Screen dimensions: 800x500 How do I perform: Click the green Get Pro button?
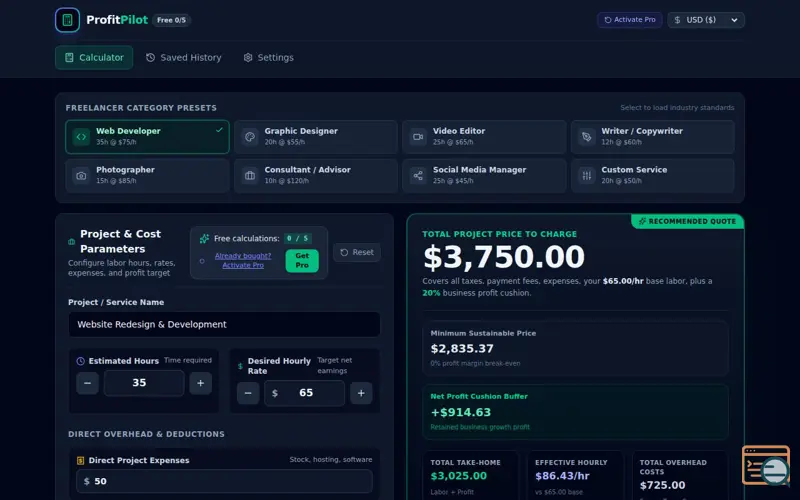coord(302,260)
